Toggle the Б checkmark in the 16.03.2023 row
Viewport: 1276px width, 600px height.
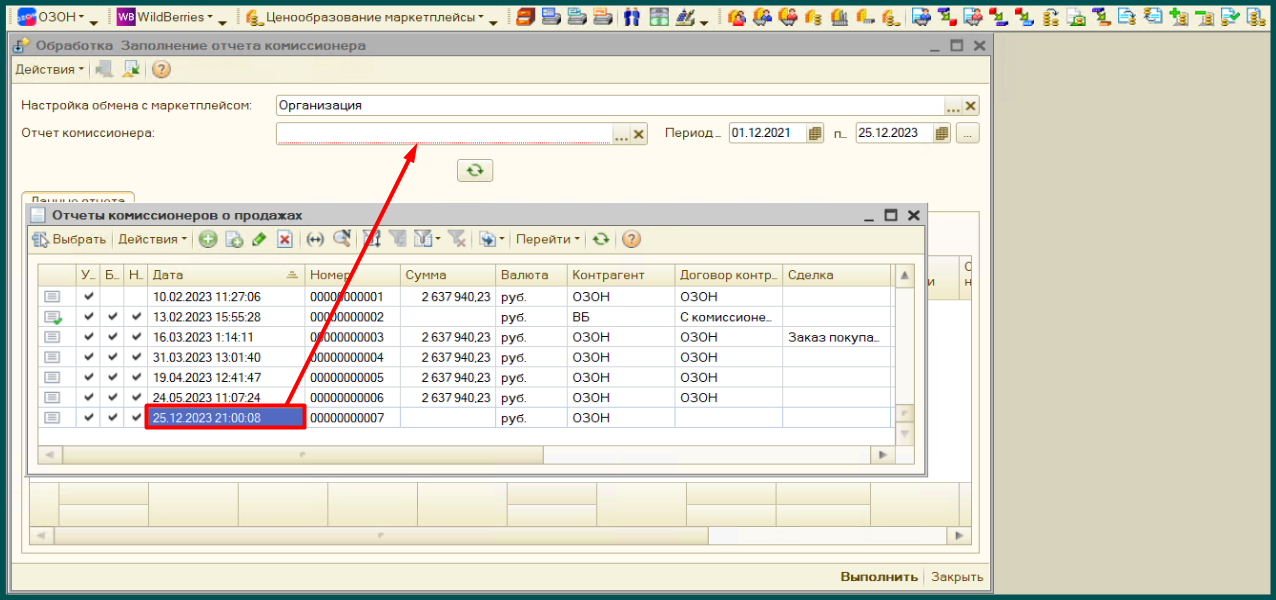pyautogui.click(x=113, y=337)
